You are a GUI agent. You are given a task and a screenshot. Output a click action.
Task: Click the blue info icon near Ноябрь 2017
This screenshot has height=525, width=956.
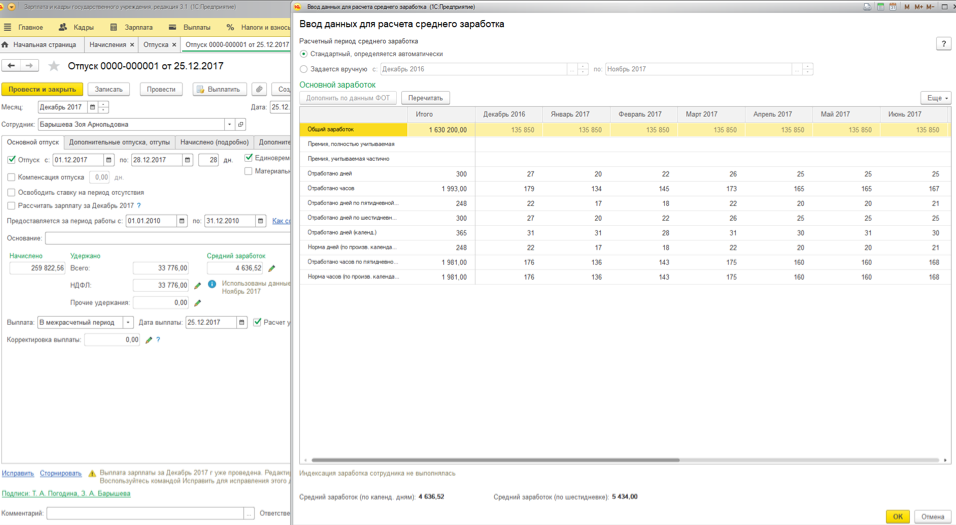point(212,284)
